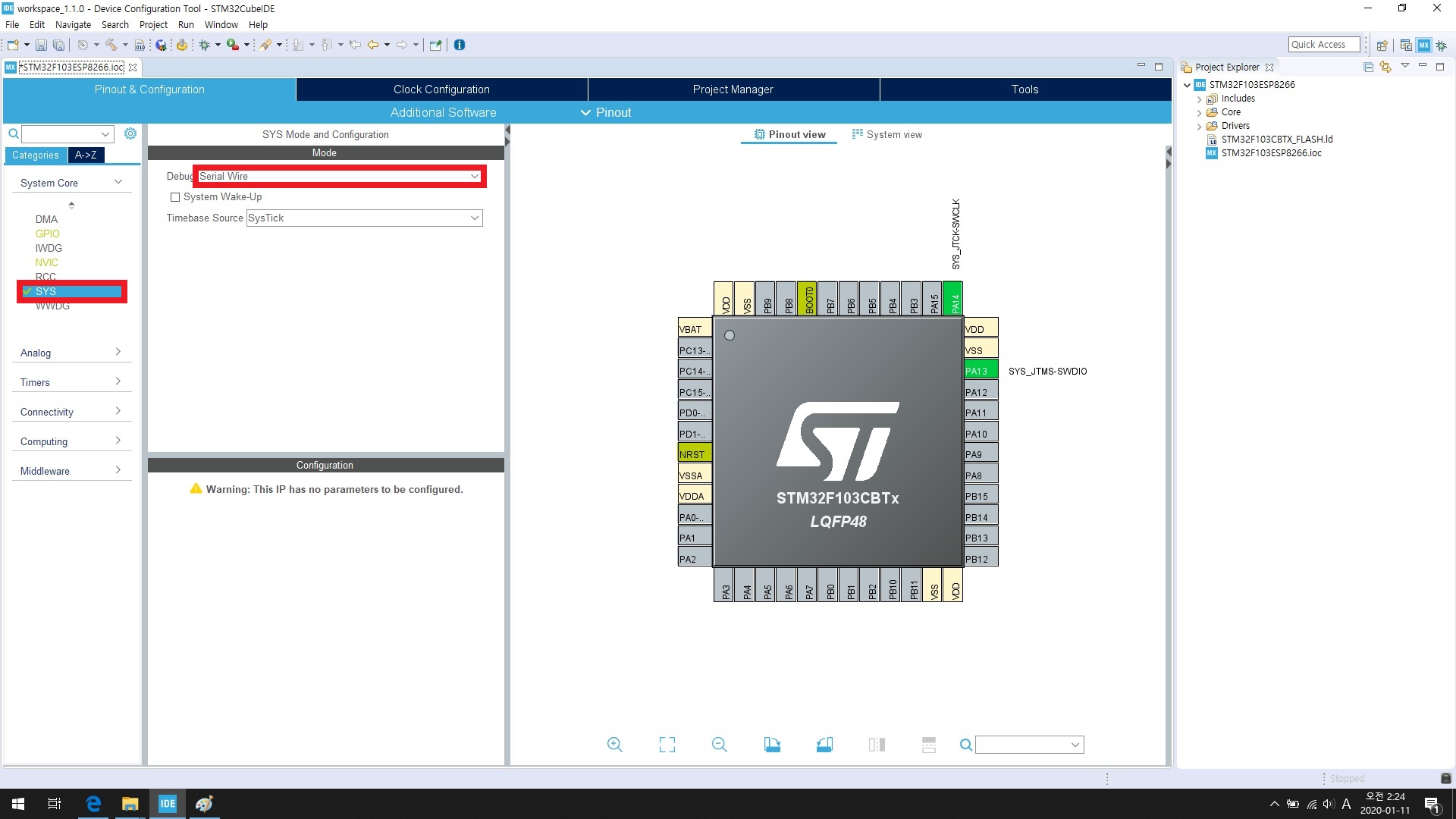Click the blue information icon in toolbar
Image resolution: width=1456 pixels, height=819 pixels.
460,45
